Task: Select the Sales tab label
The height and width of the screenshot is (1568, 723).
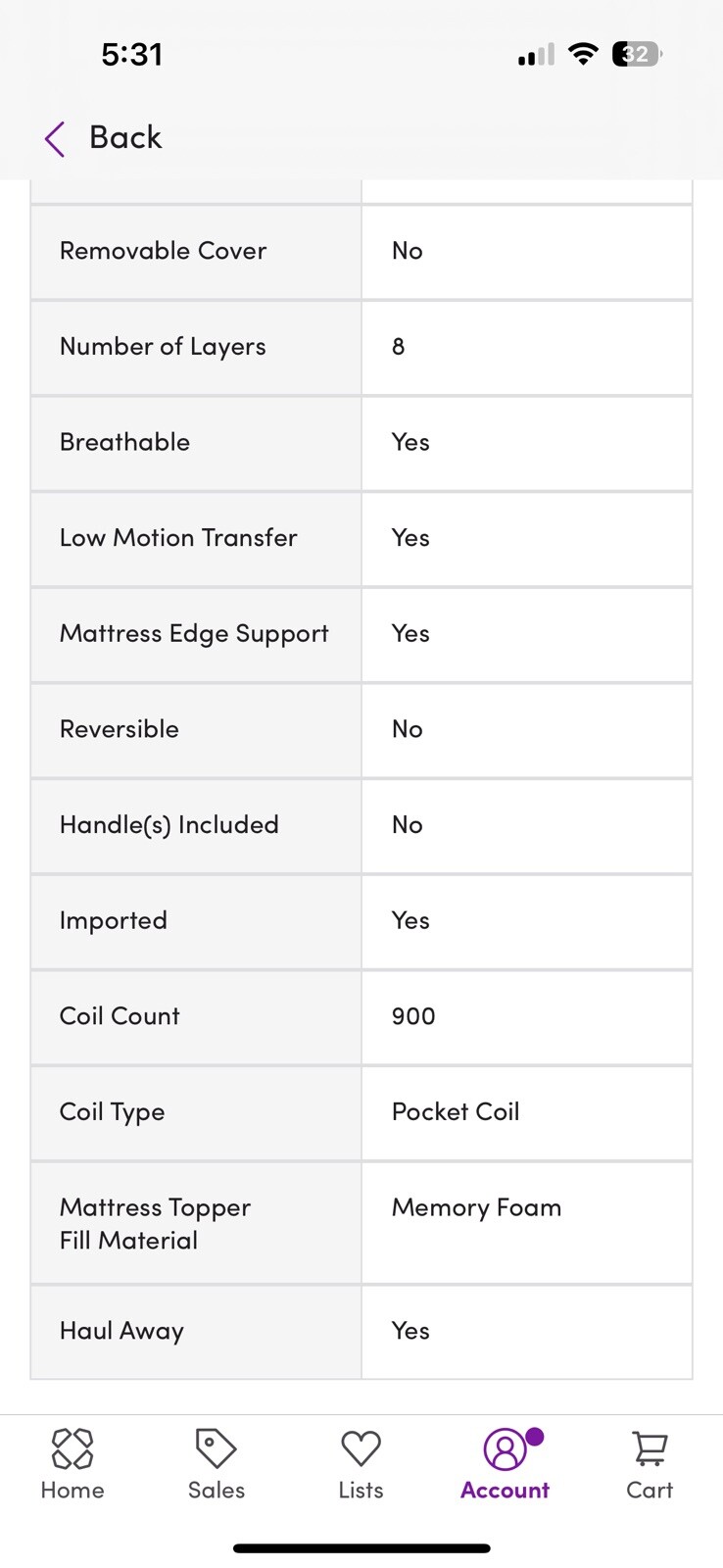Action: point(217,1490)
